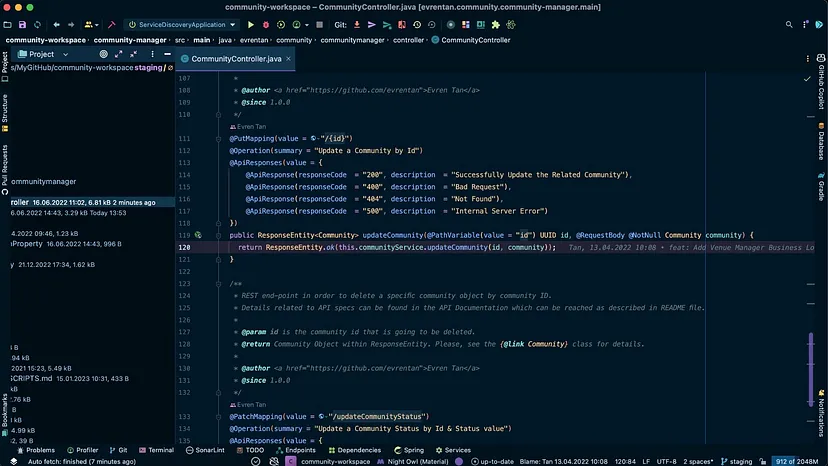Toggle Pull Requests tool window
Screen dimensions: 828x466
tap(5, 170)
